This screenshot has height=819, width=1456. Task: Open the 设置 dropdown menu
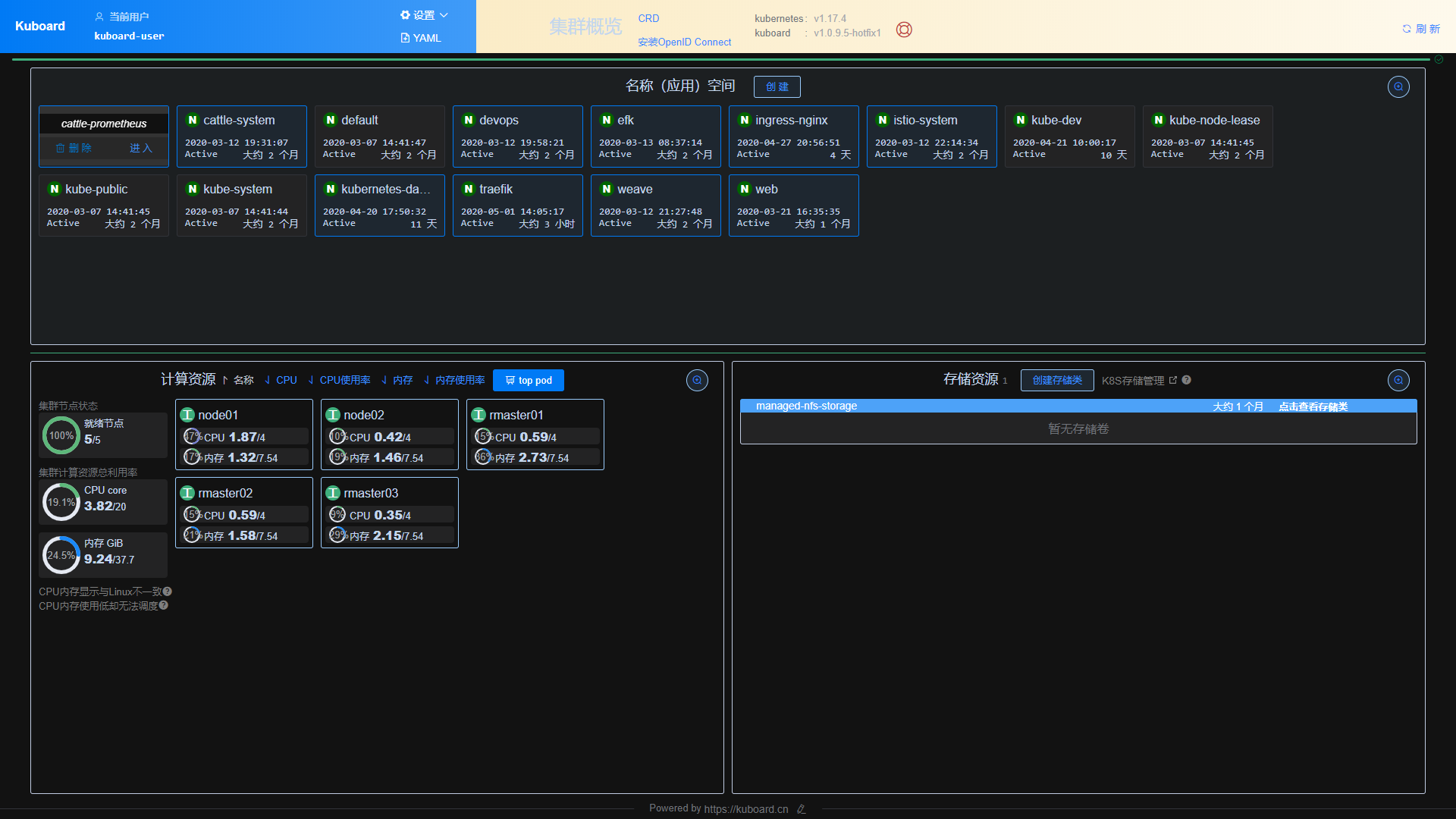424,15
